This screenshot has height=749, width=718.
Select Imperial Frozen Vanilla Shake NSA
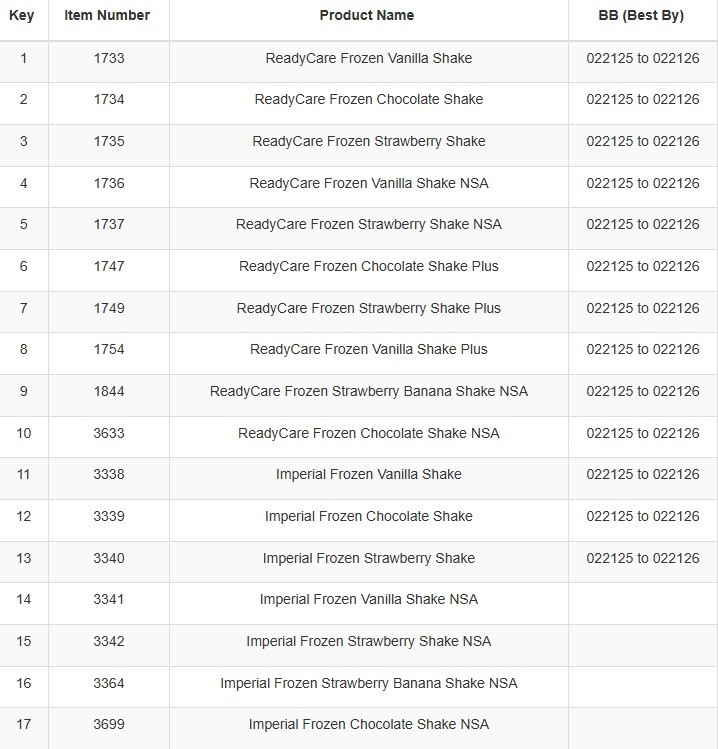[368, 599]
